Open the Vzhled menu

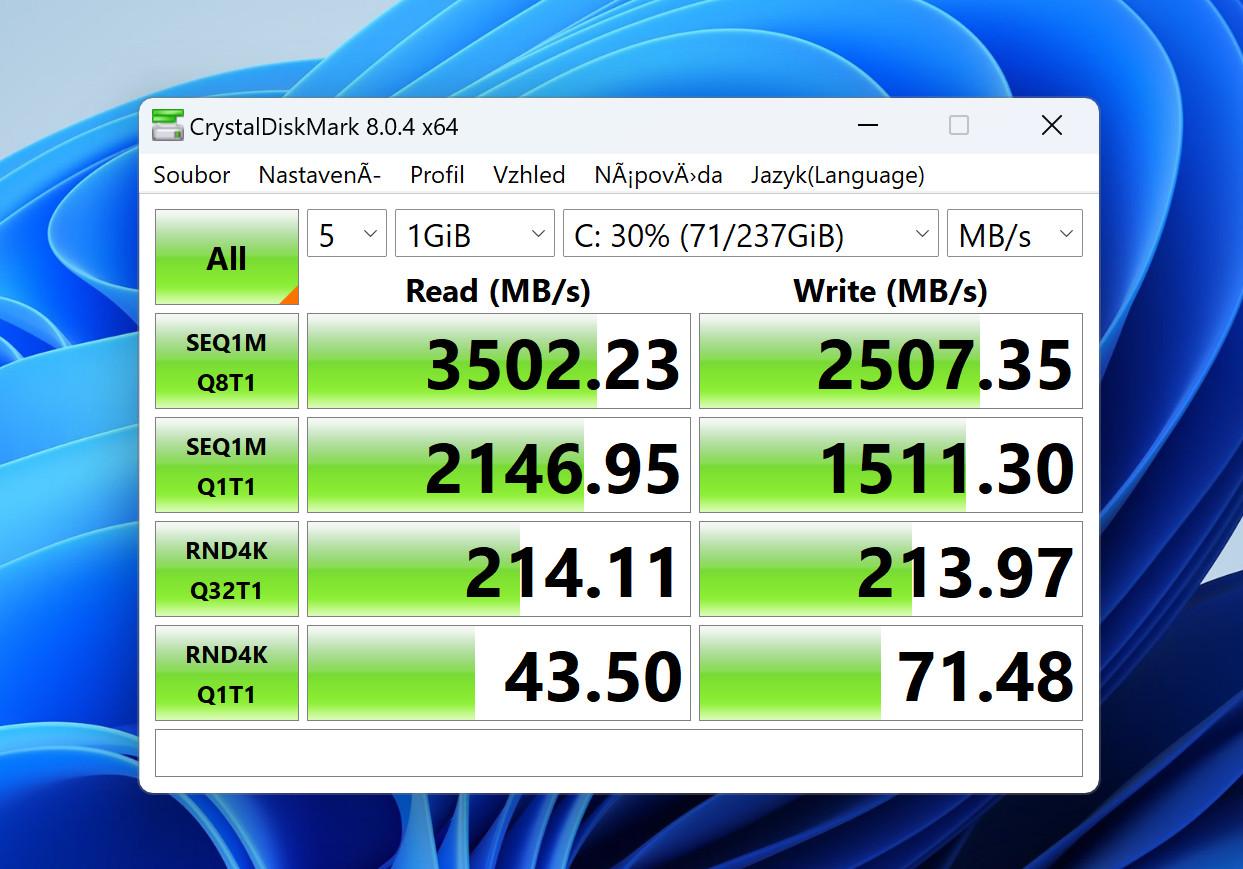[529, 175]
